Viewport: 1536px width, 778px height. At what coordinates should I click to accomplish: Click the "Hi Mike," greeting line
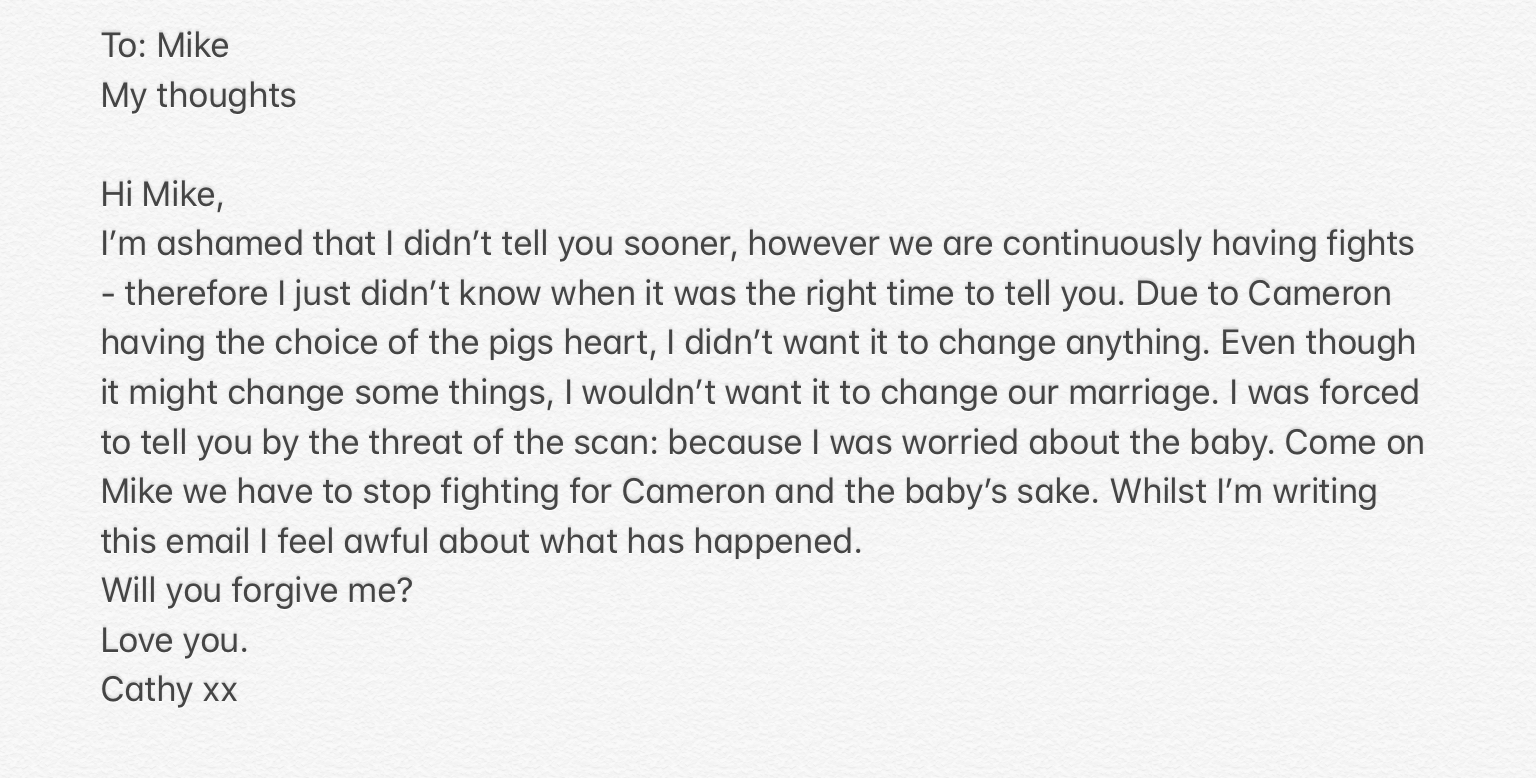pos(162,195)
